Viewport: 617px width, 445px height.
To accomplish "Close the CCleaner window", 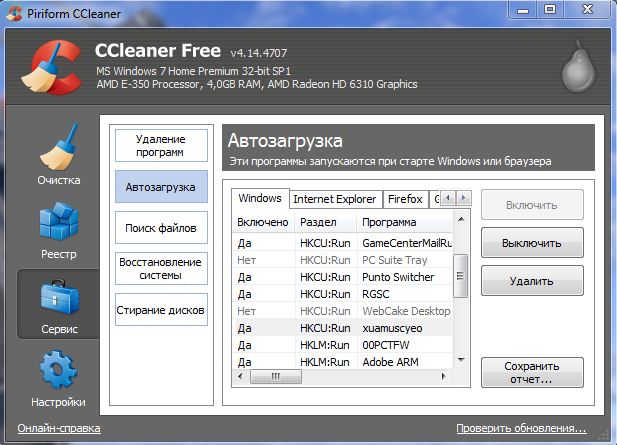I will point(587,9).
